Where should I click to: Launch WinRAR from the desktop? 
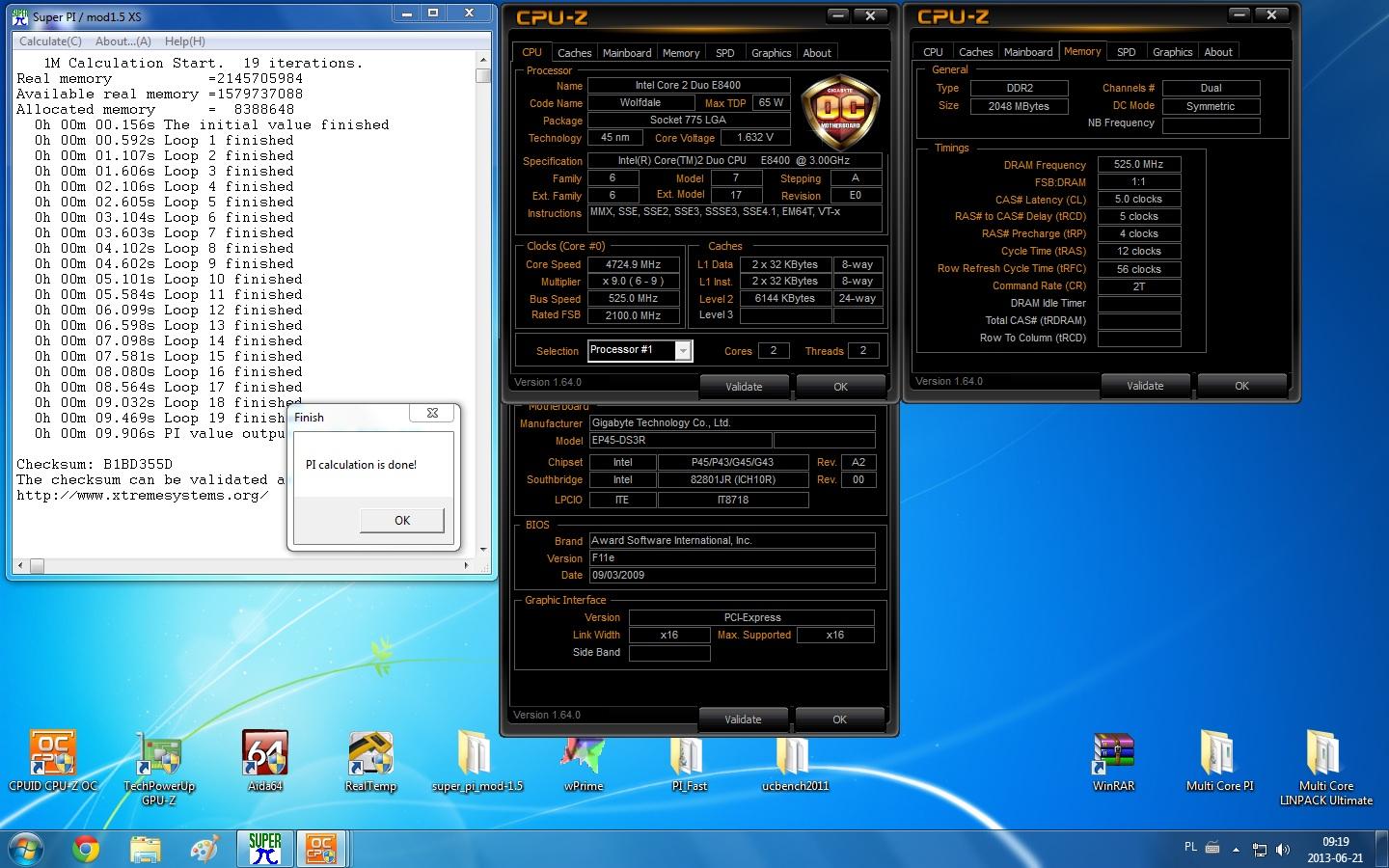[x=1114, y=762]
